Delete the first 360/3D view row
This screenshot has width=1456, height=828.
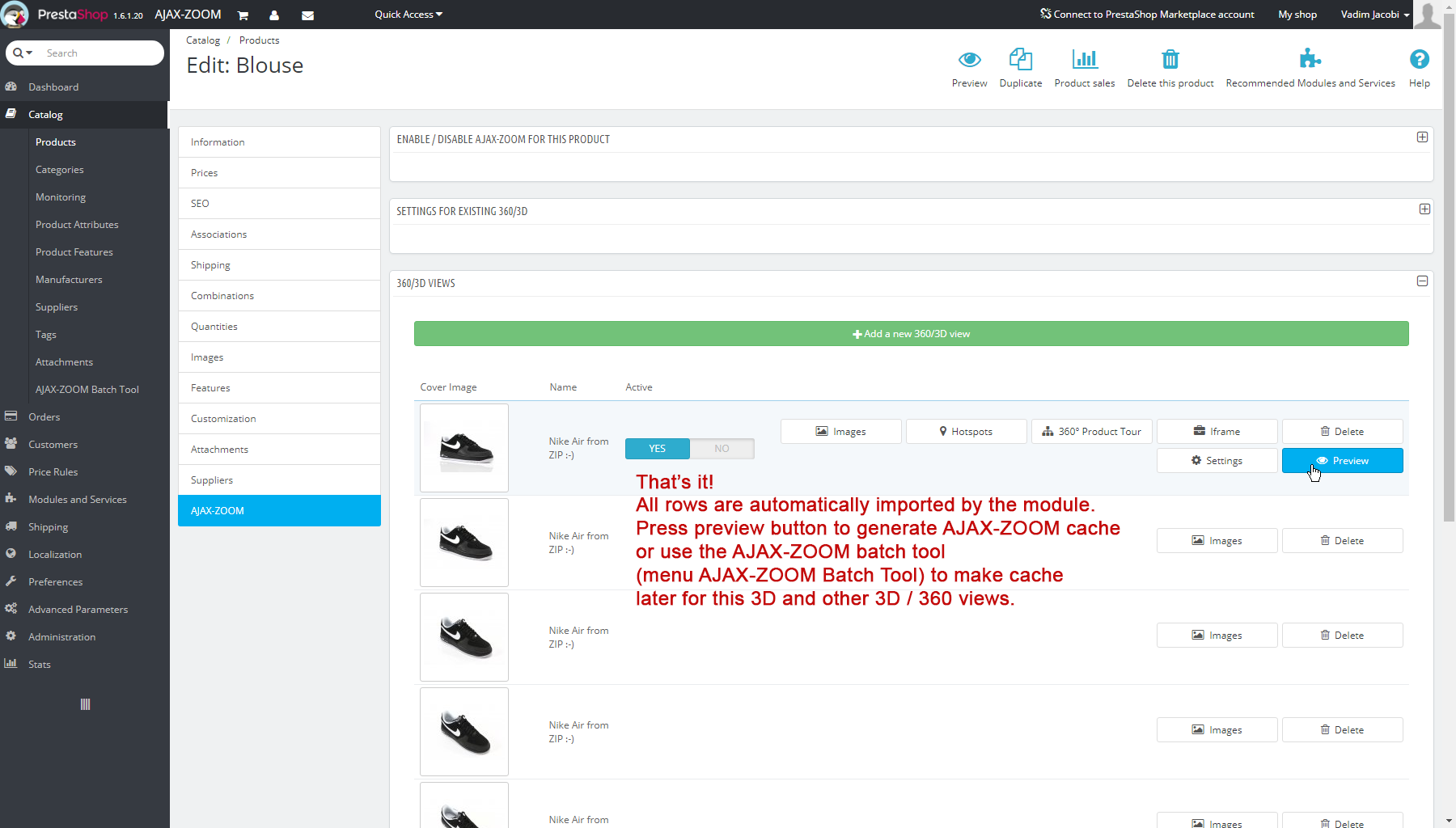(1342, 432)
